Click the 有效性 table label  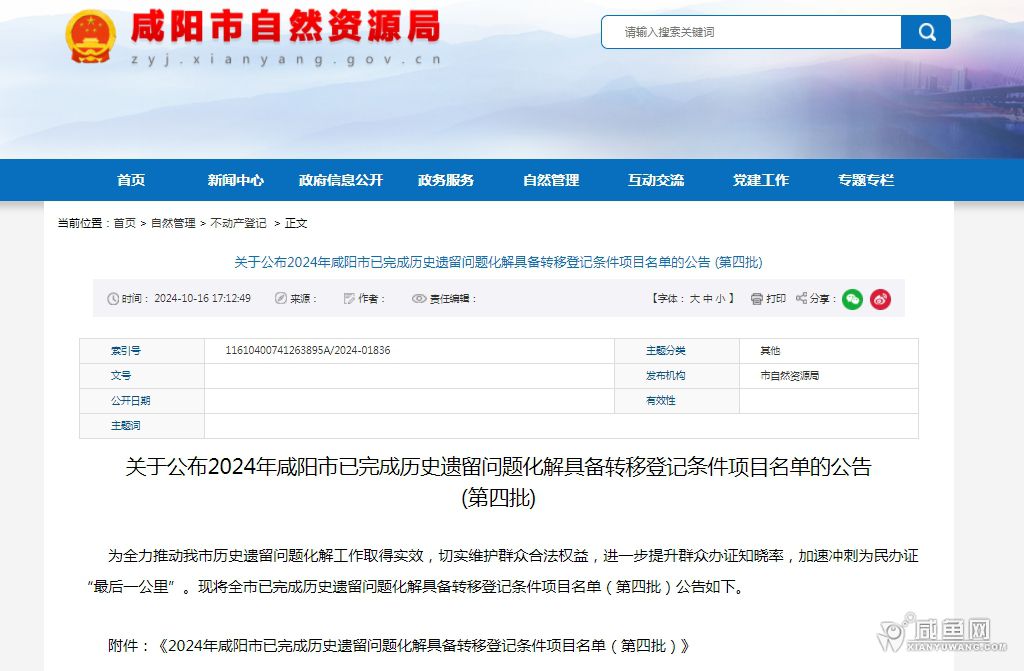pos(661,401)
